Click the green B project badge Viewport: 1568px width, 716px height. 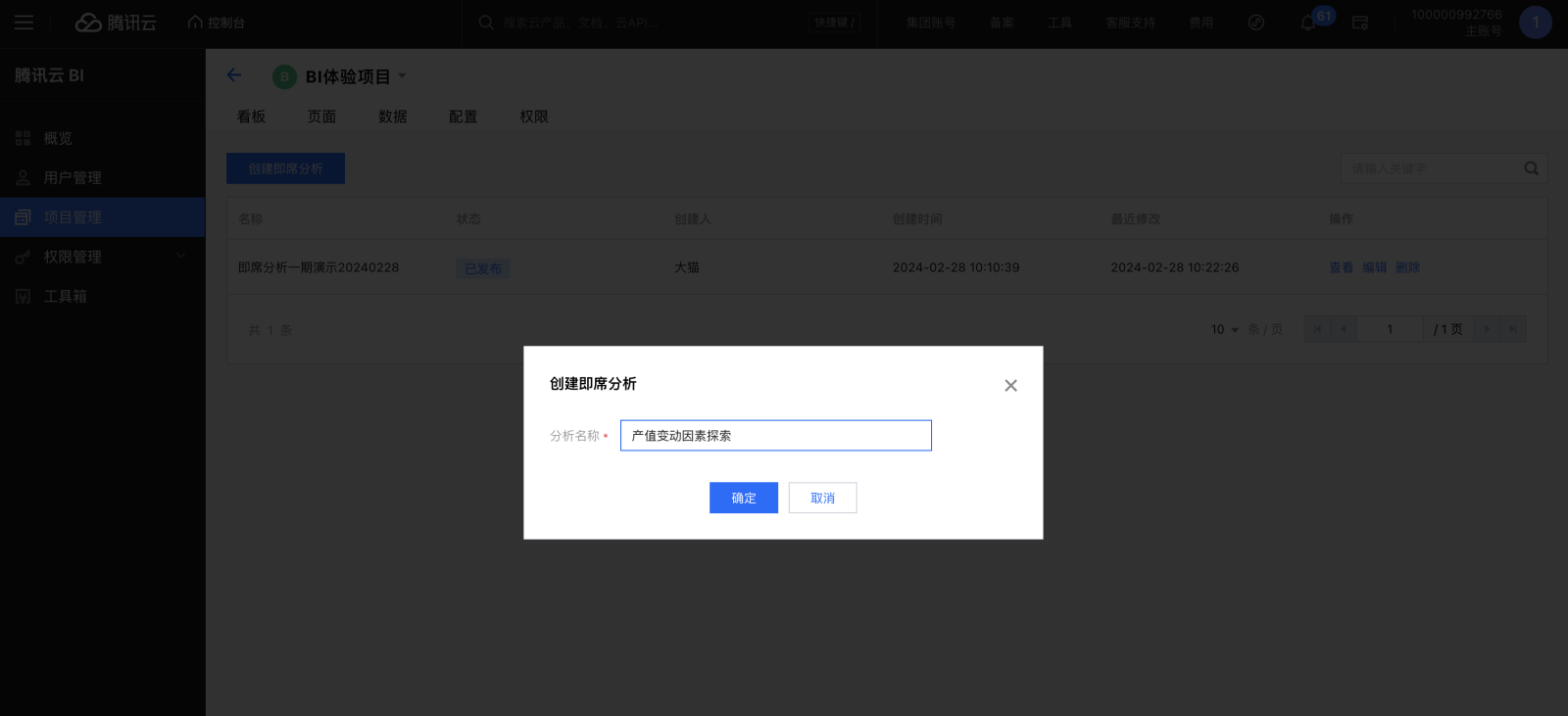284,76
